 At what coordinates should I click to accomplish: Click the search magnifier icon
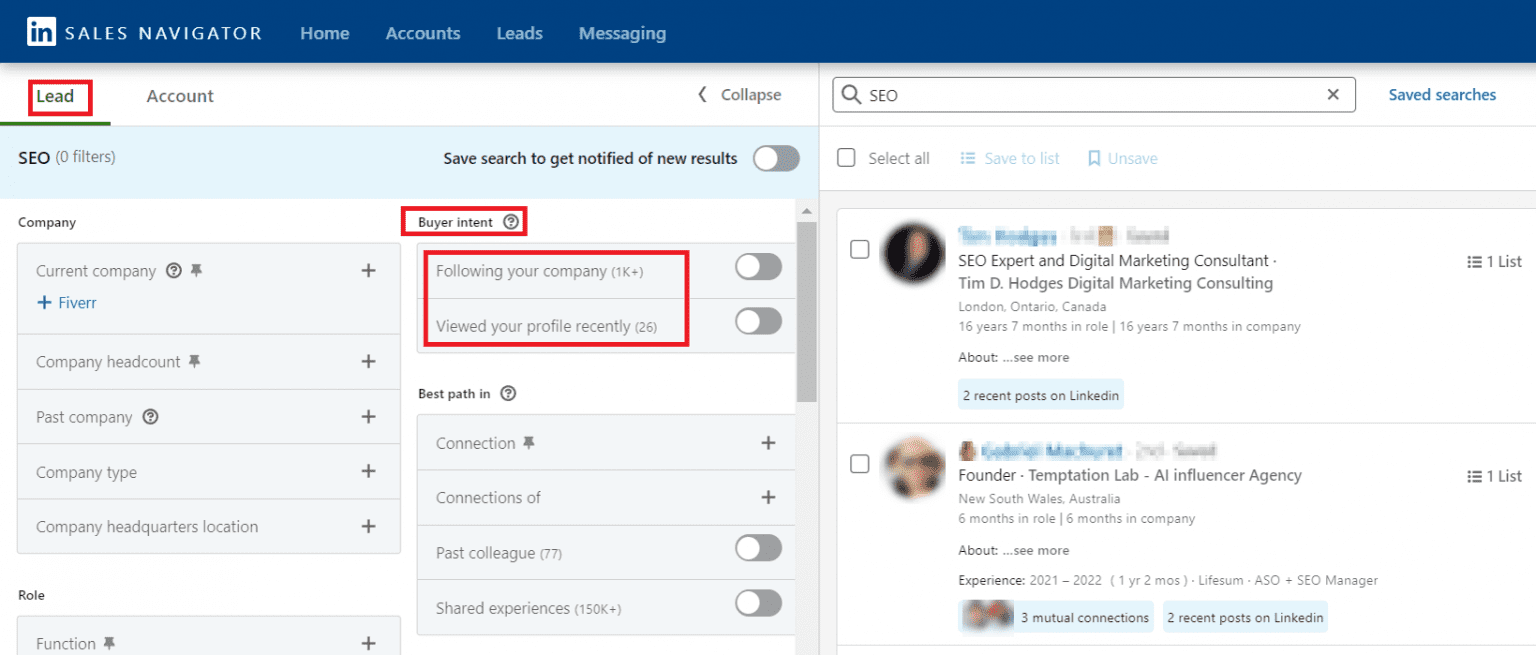(x=850, y=94)
